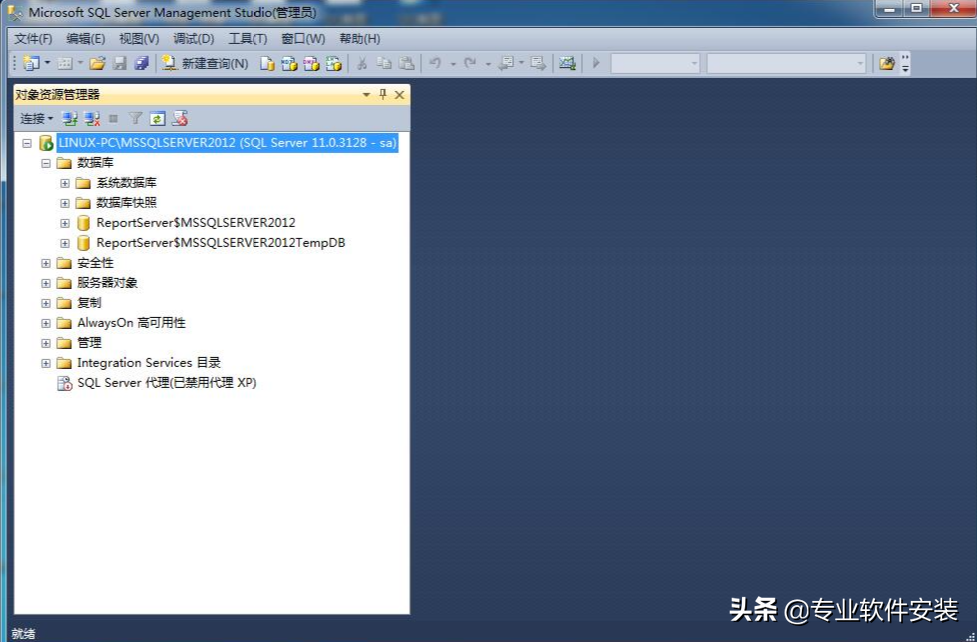Click the Find in Files binoculars icon
Image resolution: width=977 pixels, height=642 pixels.
click(887, 63)
